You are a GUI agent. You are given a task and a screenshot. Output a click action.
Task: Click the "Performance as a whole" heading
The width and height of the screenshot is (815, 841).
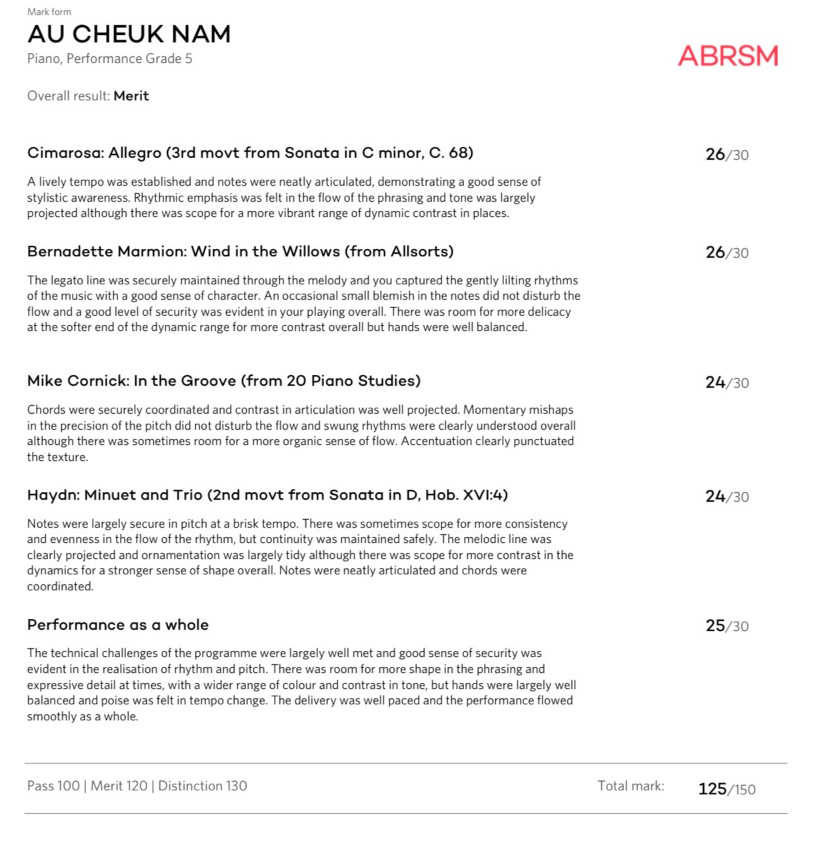point(118,625)
